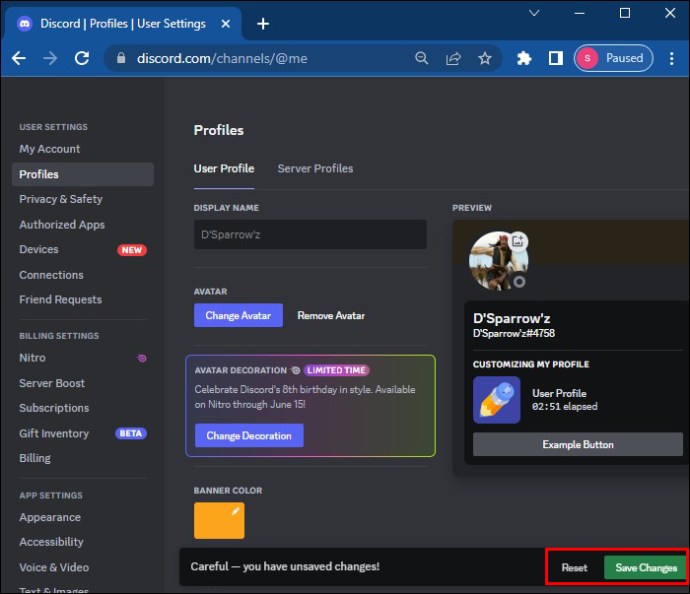Image resolution: width=690 pixels, height=594 pixels.
Task: Switch to the User Profile tab
Action: click(x=224, y=169)
